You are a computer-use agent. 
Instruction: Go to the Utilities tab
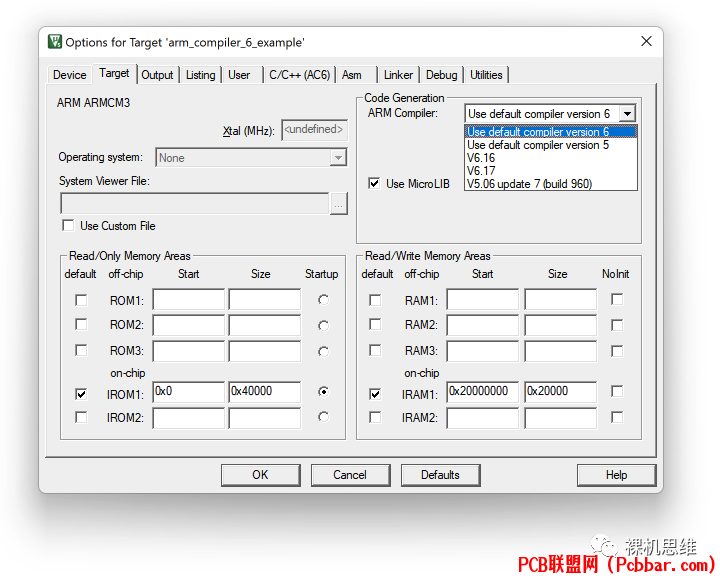click(x=486, y=75)
